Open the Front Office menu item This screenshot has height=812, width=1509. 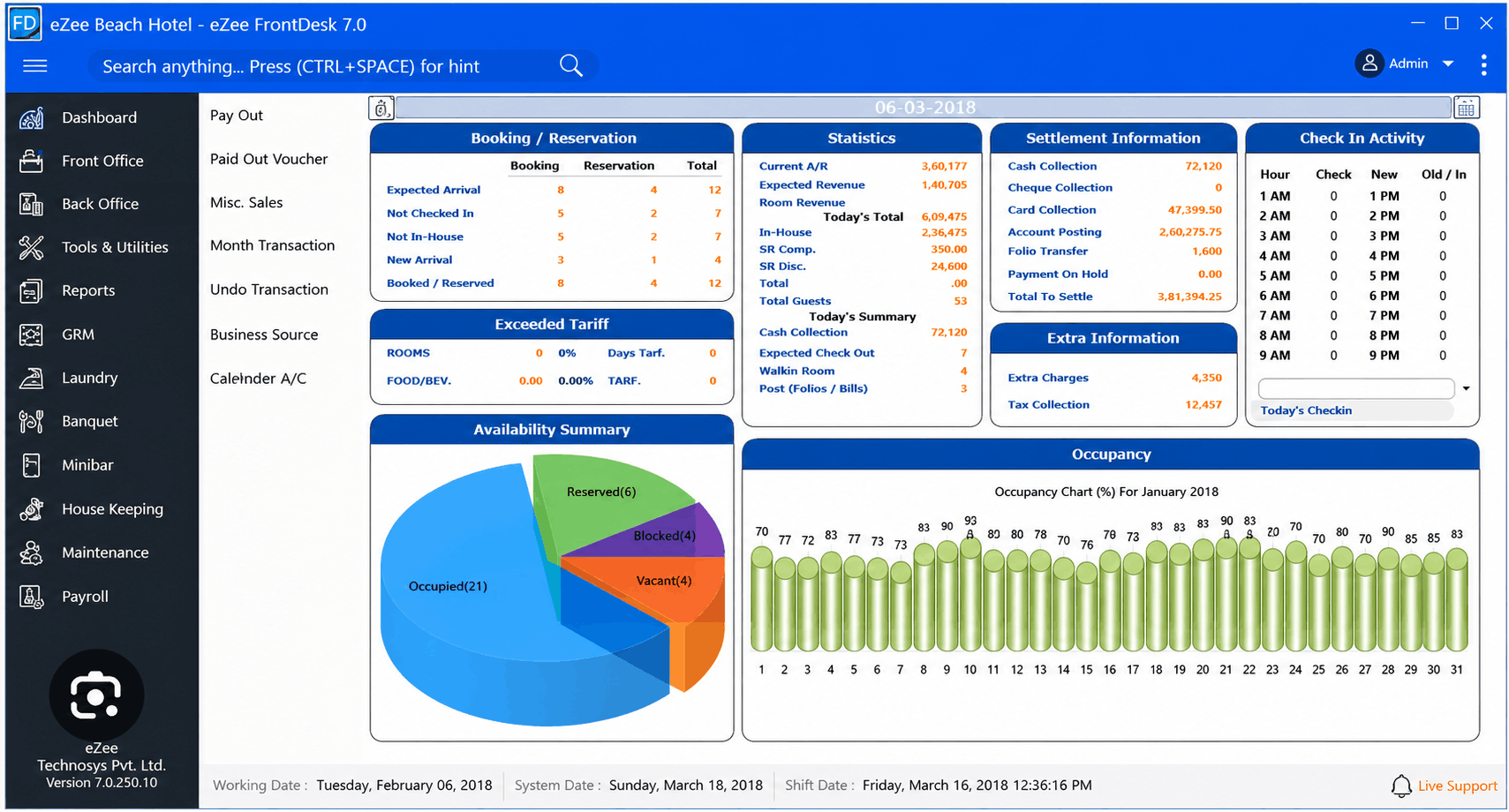tap(102, 161)
